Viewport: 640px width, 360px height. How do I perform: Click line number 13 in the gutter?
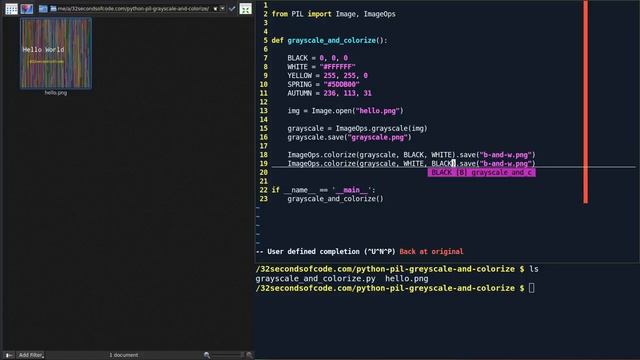(264, 111)
